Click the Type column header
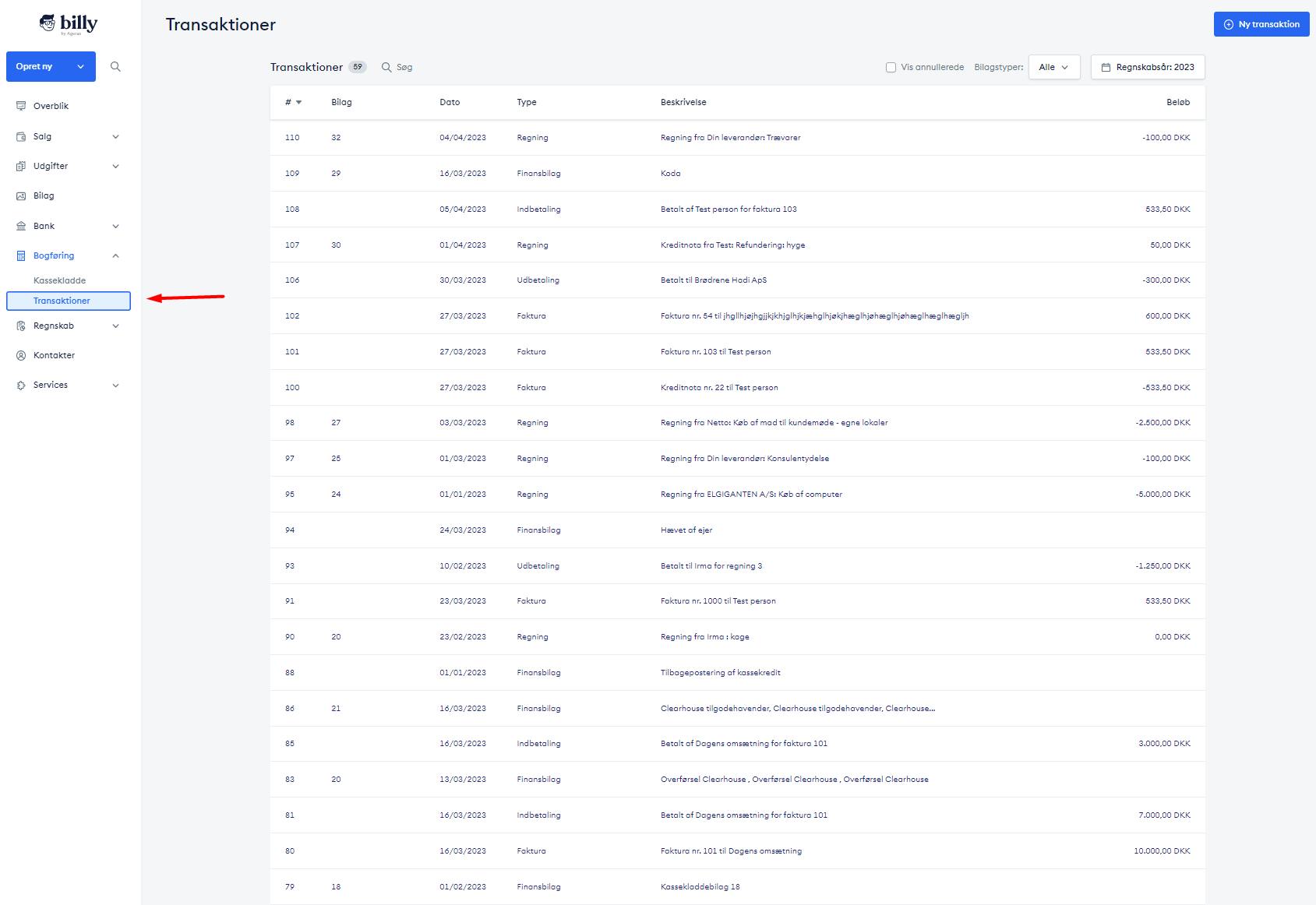 coord(527,102)
